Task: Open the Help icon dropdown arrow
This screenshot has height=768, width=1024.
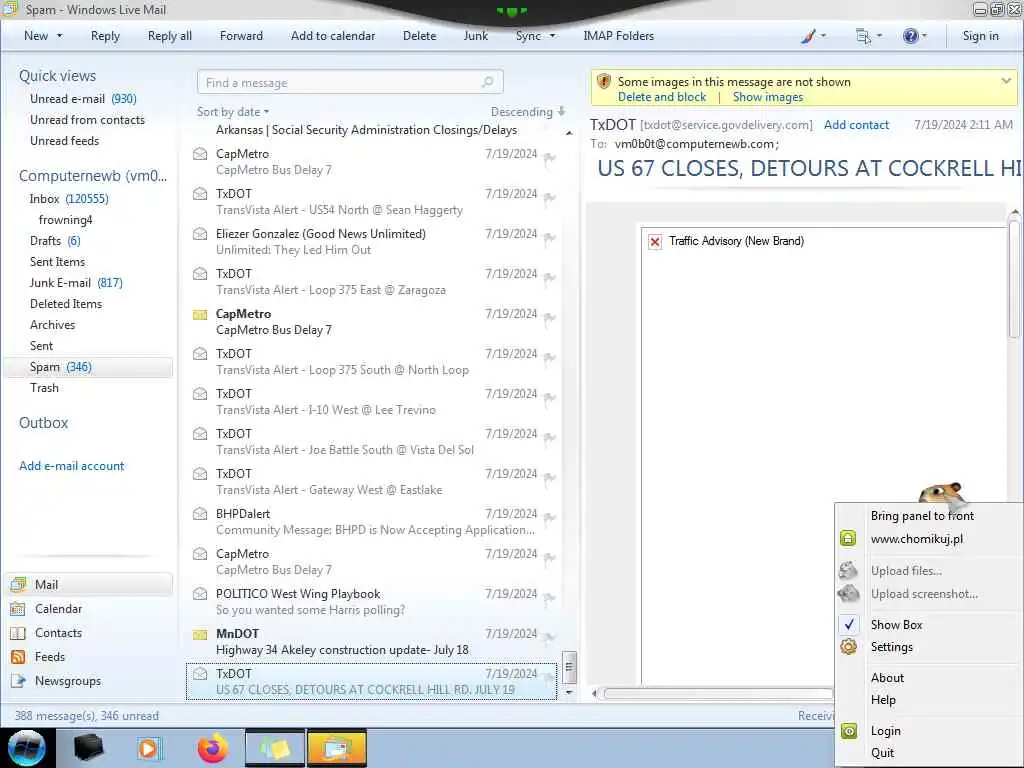Action: 924,36
